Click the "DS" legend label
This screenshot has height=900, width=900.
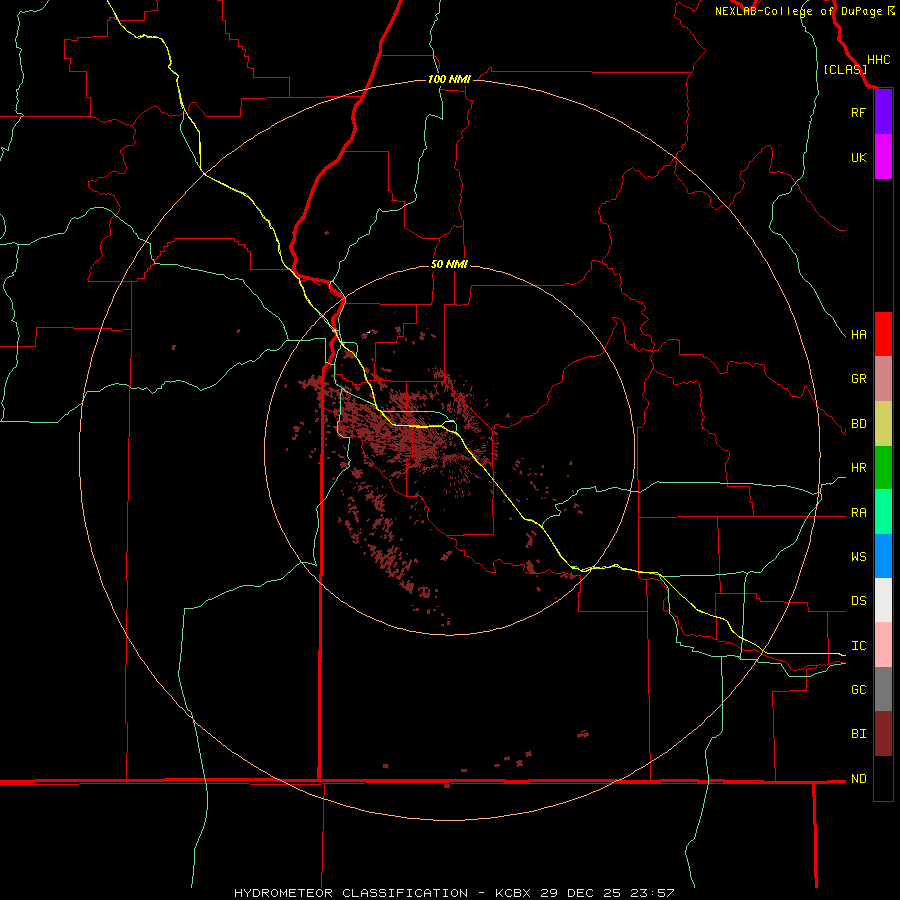coord(858,600)
